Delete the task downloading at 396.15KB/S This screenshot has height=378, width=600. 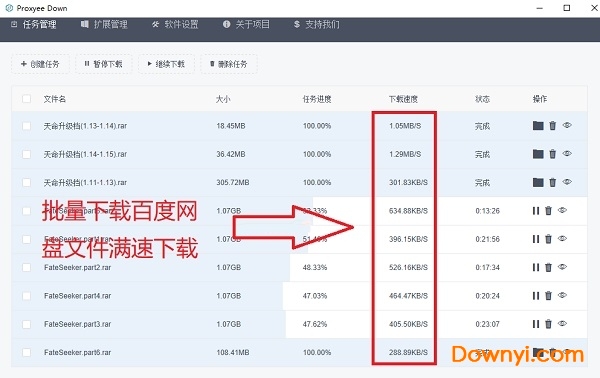click(x=548, y=239)
